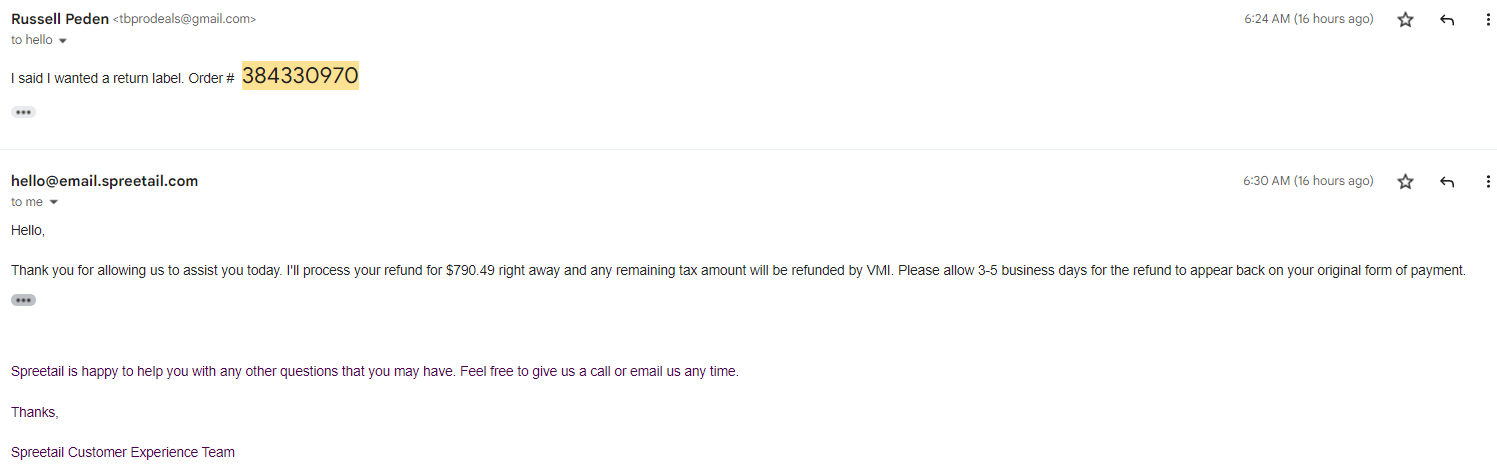Screen dimensions: 1497x467
Task: Star Russell Peden's email message
Action: pyautogui.click(x=1405, y=19)
